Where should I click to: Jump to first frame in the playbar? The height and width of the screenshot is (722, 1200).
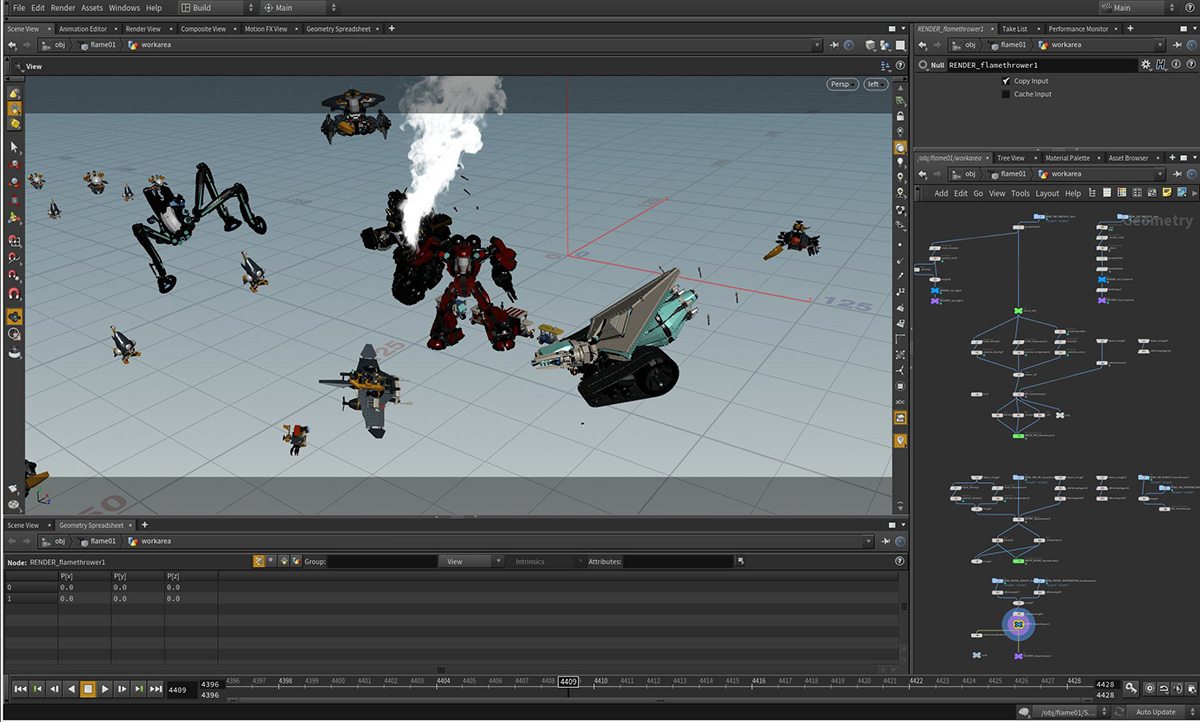click(20, 689)
